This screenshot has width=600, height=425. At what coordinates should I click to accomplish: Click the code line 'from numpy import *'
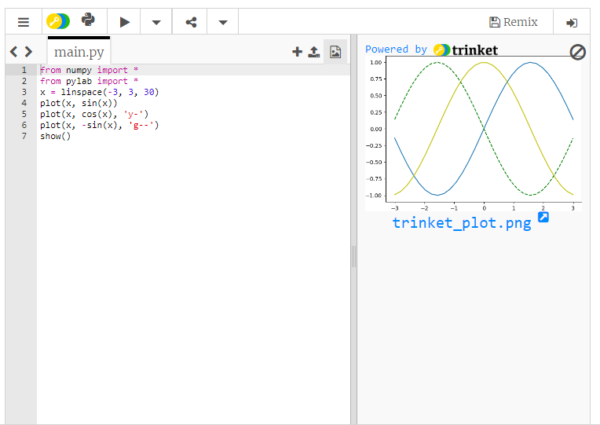tap(89, 70)
